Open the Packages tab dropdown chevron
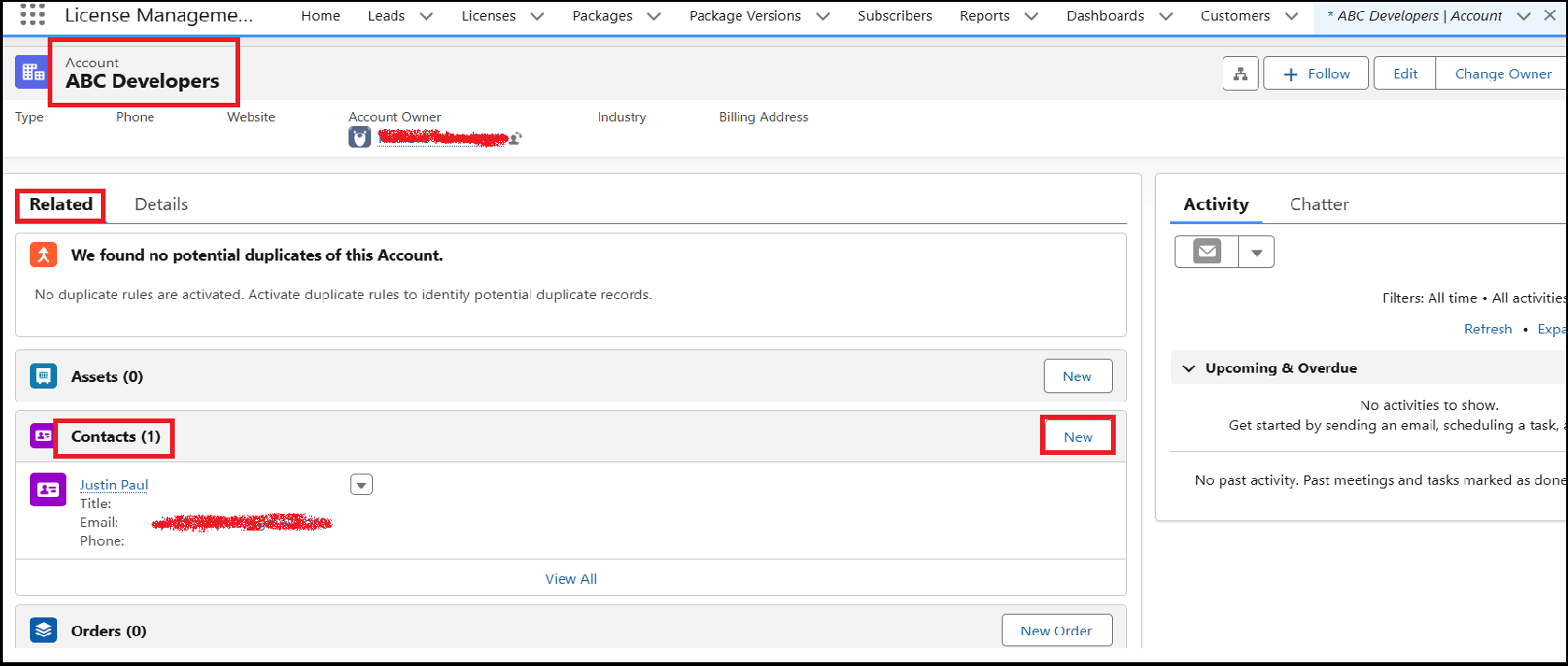The image size is (1568, 666). [x=653, y=16]
